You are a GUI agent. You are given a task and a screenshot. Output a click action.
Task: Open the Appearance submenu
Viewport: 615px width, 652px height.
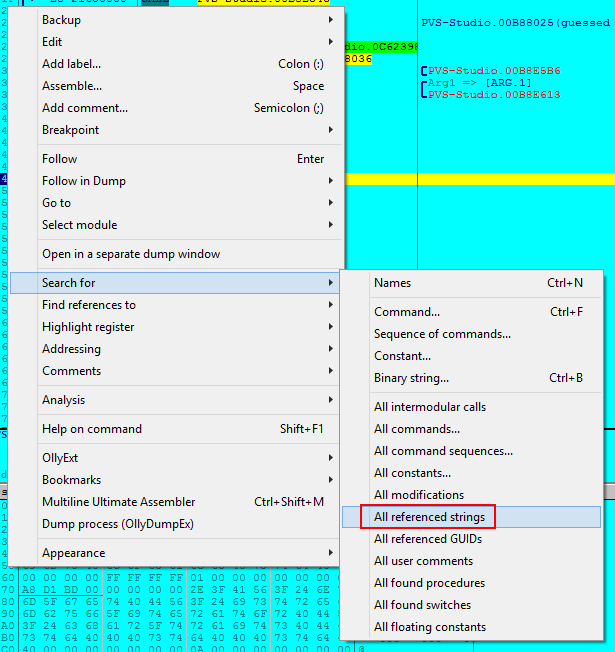coord(176,553)
